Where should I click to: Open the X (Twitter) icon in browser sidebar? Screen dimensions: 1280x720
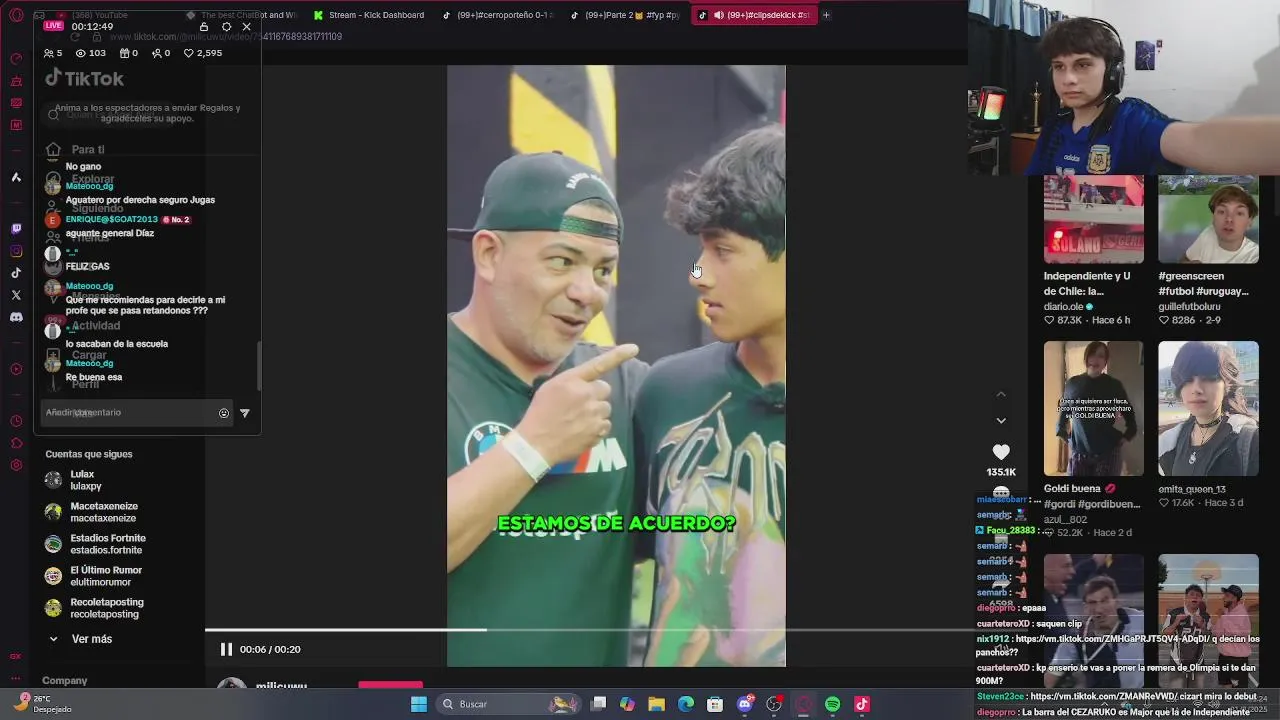click(16, 295)
